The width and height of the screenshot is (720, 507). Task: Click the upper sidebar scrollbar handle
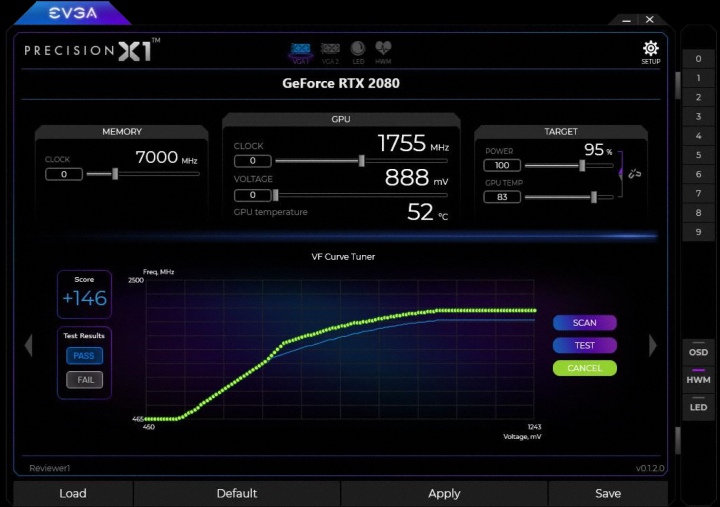677,84
